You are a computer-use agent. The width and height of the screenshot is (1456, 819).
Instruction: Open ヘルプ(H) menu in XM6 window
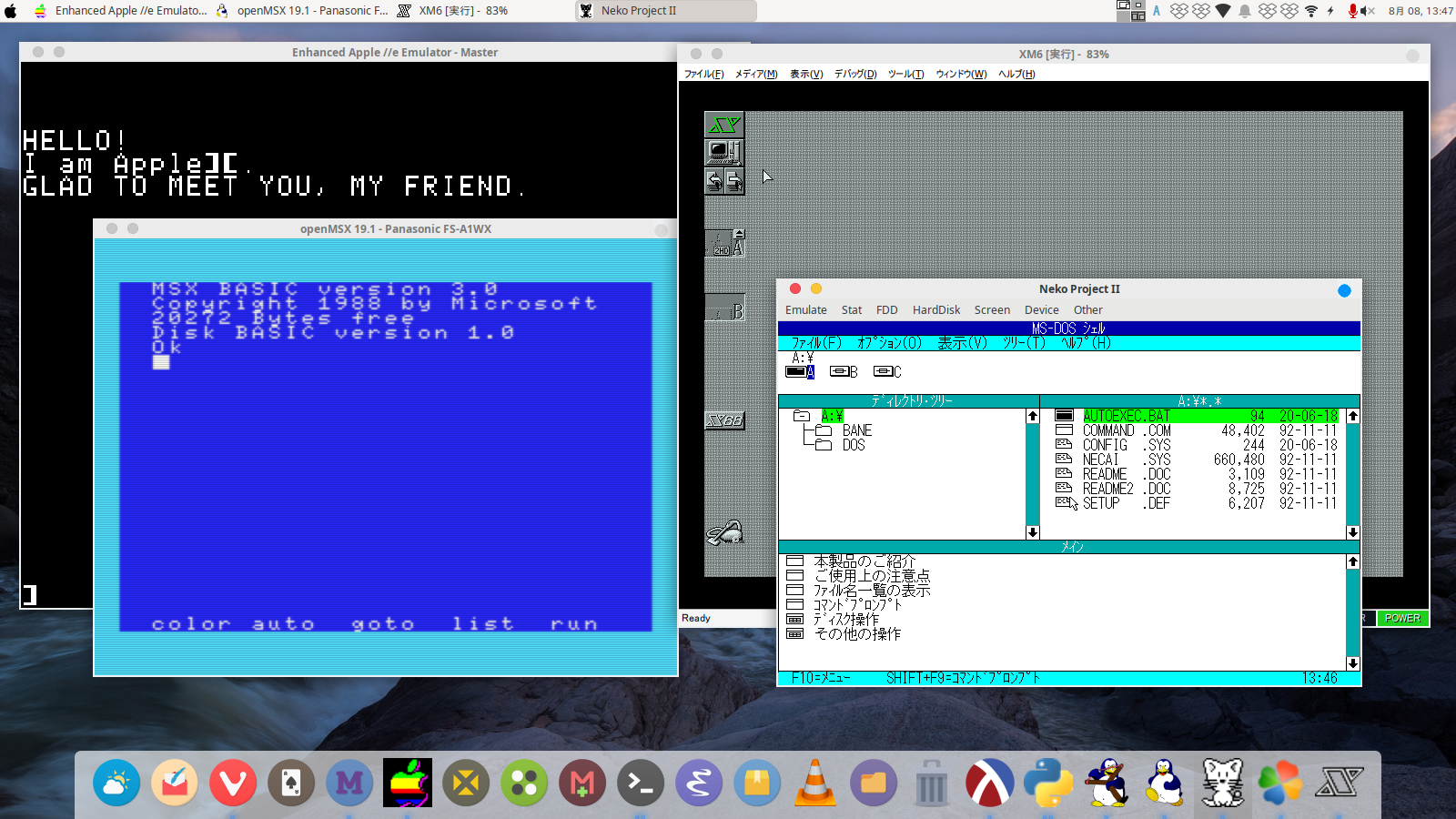[1016, 75]
